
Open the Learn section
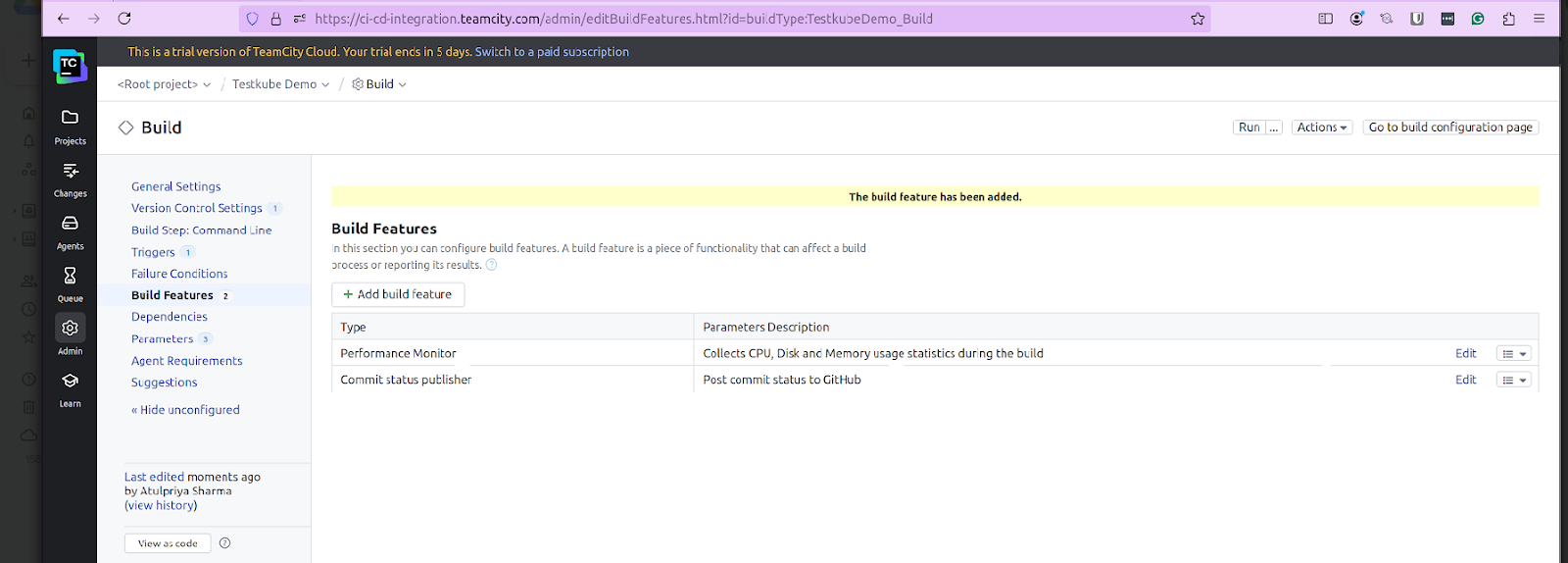(x=70, y=389)
